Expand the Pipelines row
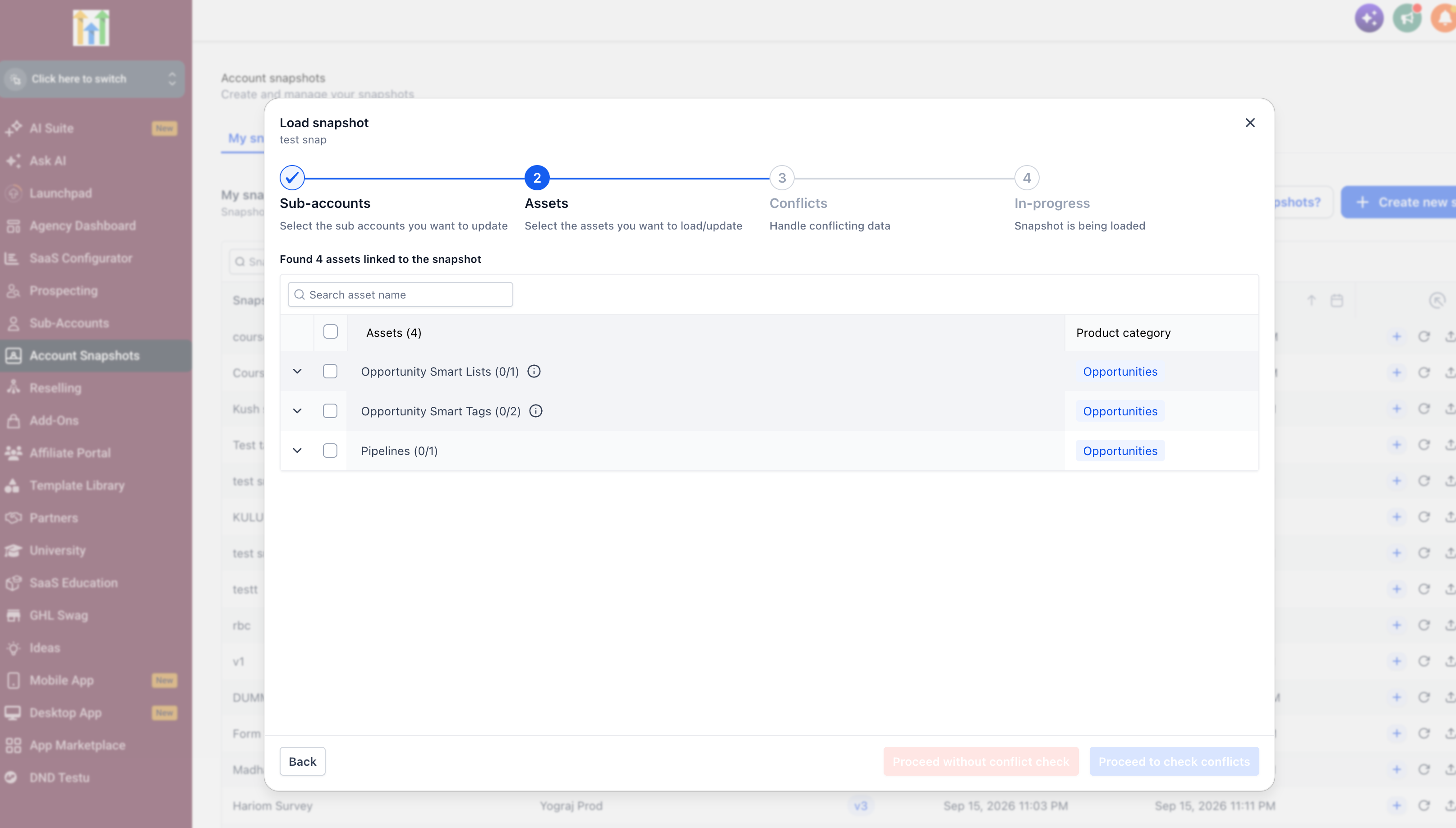Screen dimensions: 1456x828 [x=297, y=451]
